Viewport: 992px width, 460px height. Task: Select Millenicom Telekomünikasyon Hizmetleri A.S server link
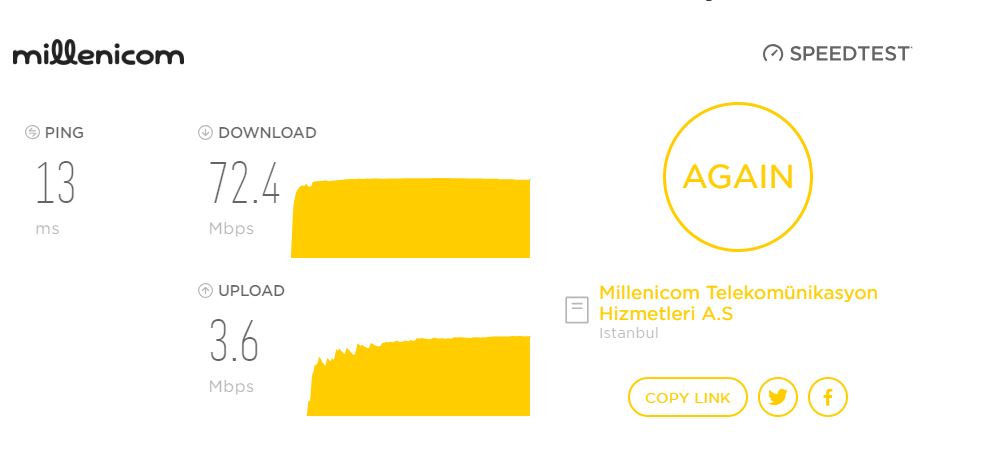pyautogui.click(x=738, y=303)
